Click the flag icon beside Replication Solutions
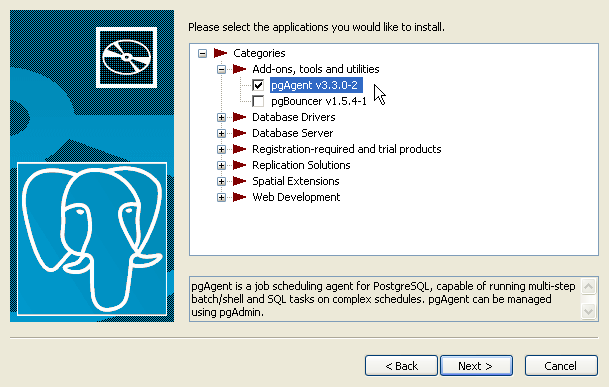 pos(239,165)
